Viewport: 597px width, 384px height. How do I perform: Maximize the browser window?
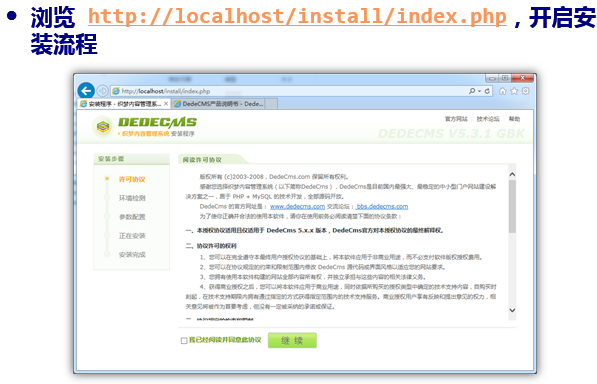click(505, 78)
